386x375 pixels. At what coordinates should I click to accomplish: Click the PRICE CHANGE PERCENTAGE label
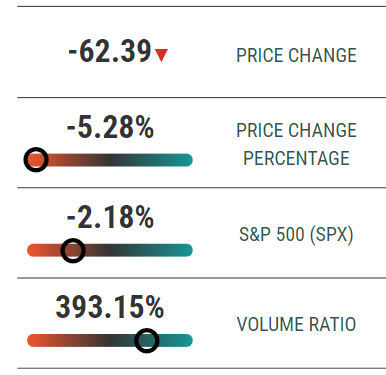pos(296,144)
